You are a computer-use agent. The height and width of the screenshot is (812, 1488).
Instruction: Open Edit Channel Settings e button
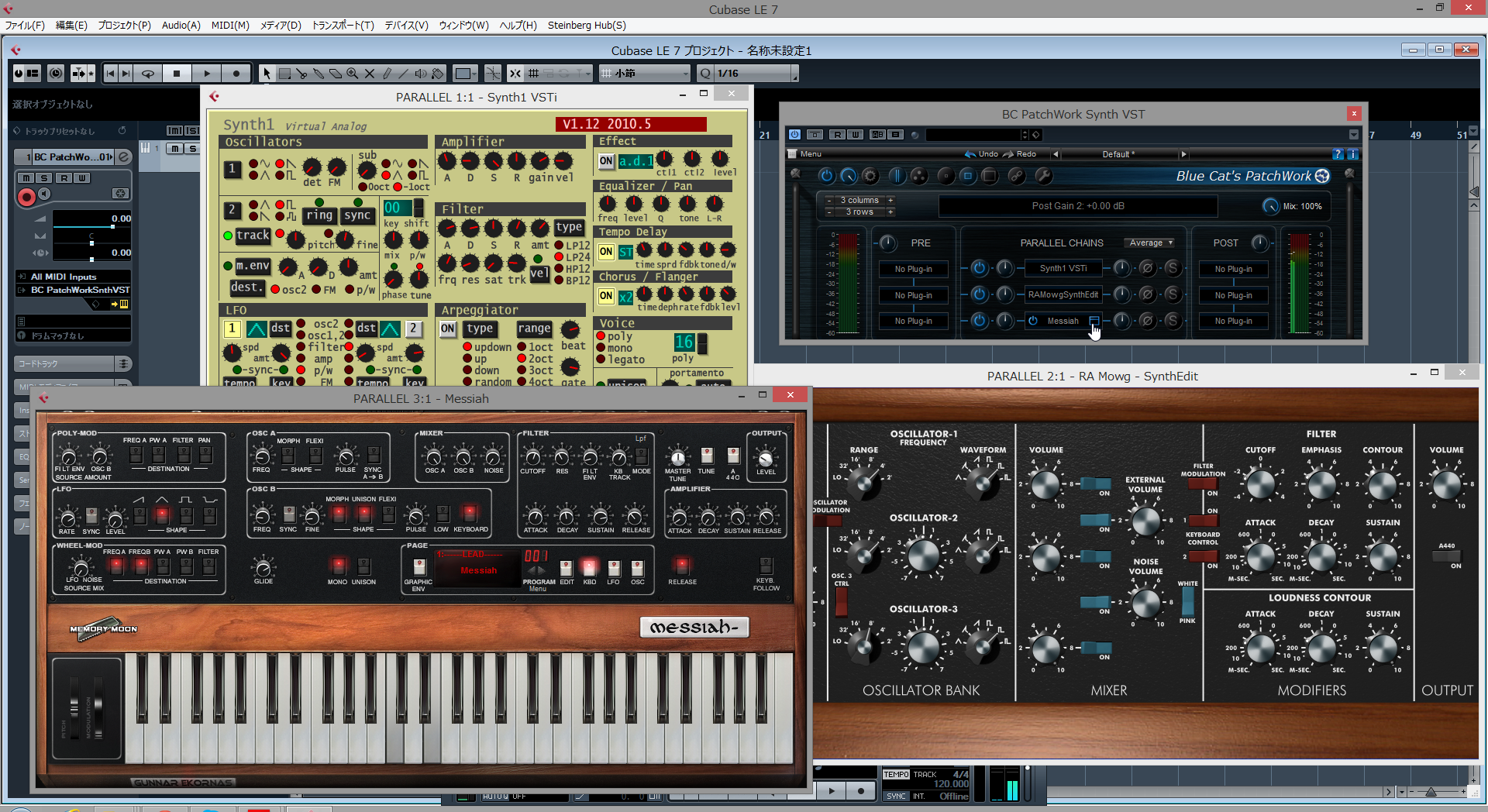pos(124,157)
